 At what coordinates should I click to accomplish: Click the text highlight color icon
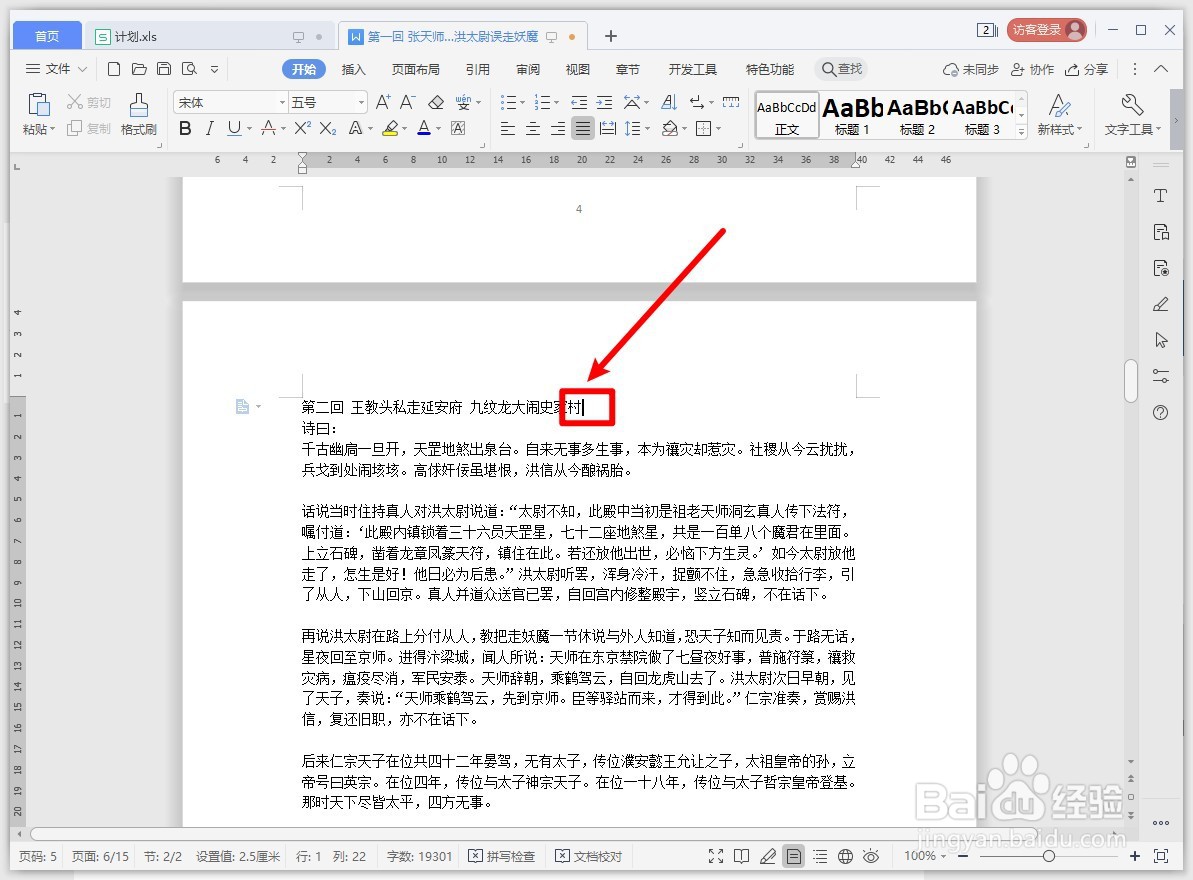[390, 129]
